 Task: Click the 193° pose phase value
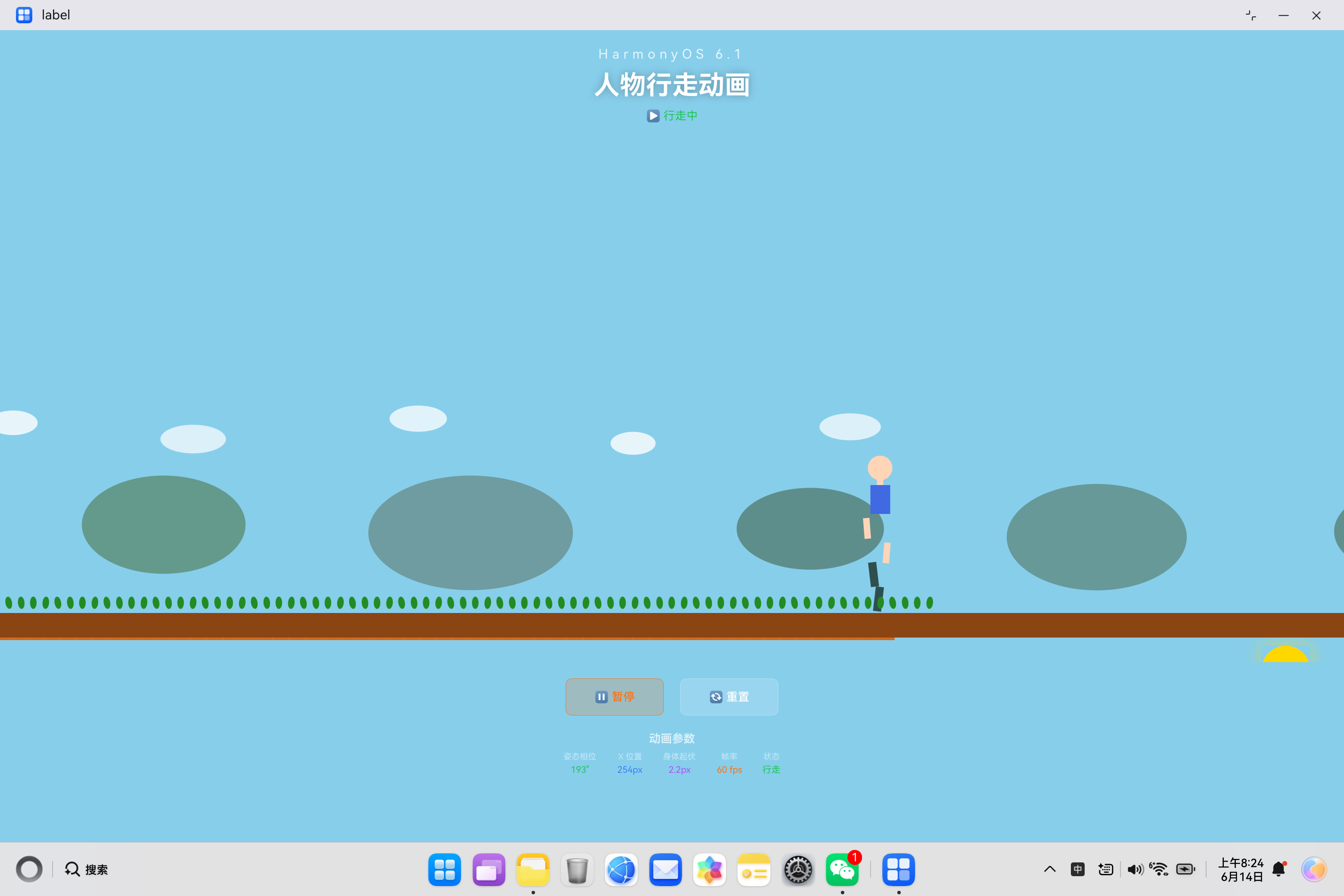[579, 770]
